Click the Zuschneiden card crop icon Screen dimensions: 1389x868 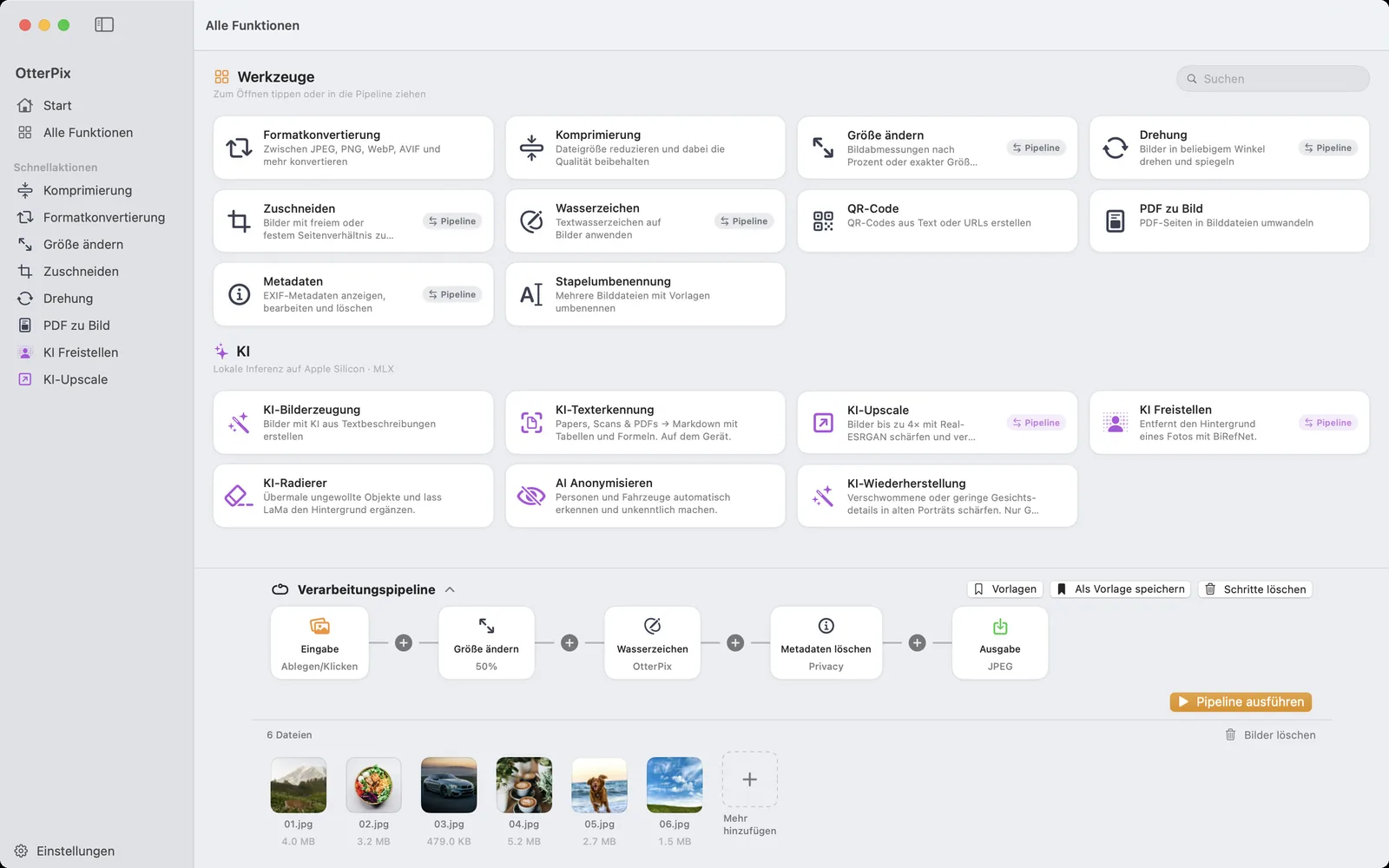[x=239, y=221]
